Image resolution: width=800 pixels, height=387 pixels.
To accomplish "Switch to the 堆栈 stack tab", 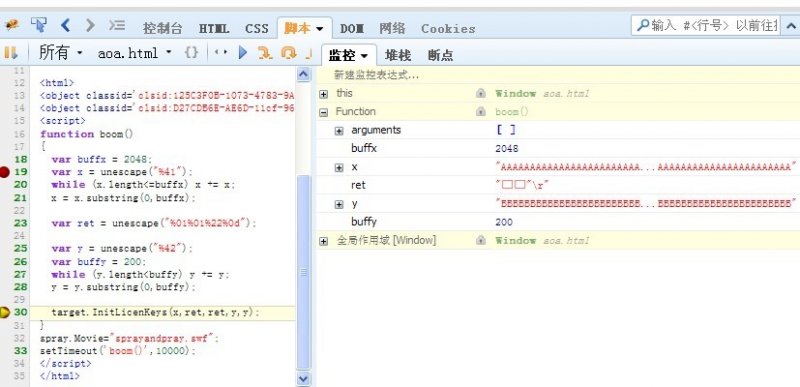I will (x=398, y=55).
